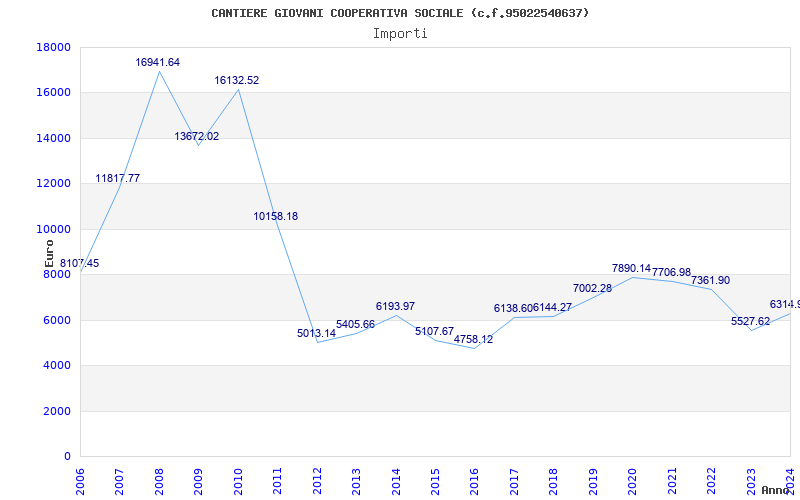Click the 2016 year axis label

coord(474,481)
